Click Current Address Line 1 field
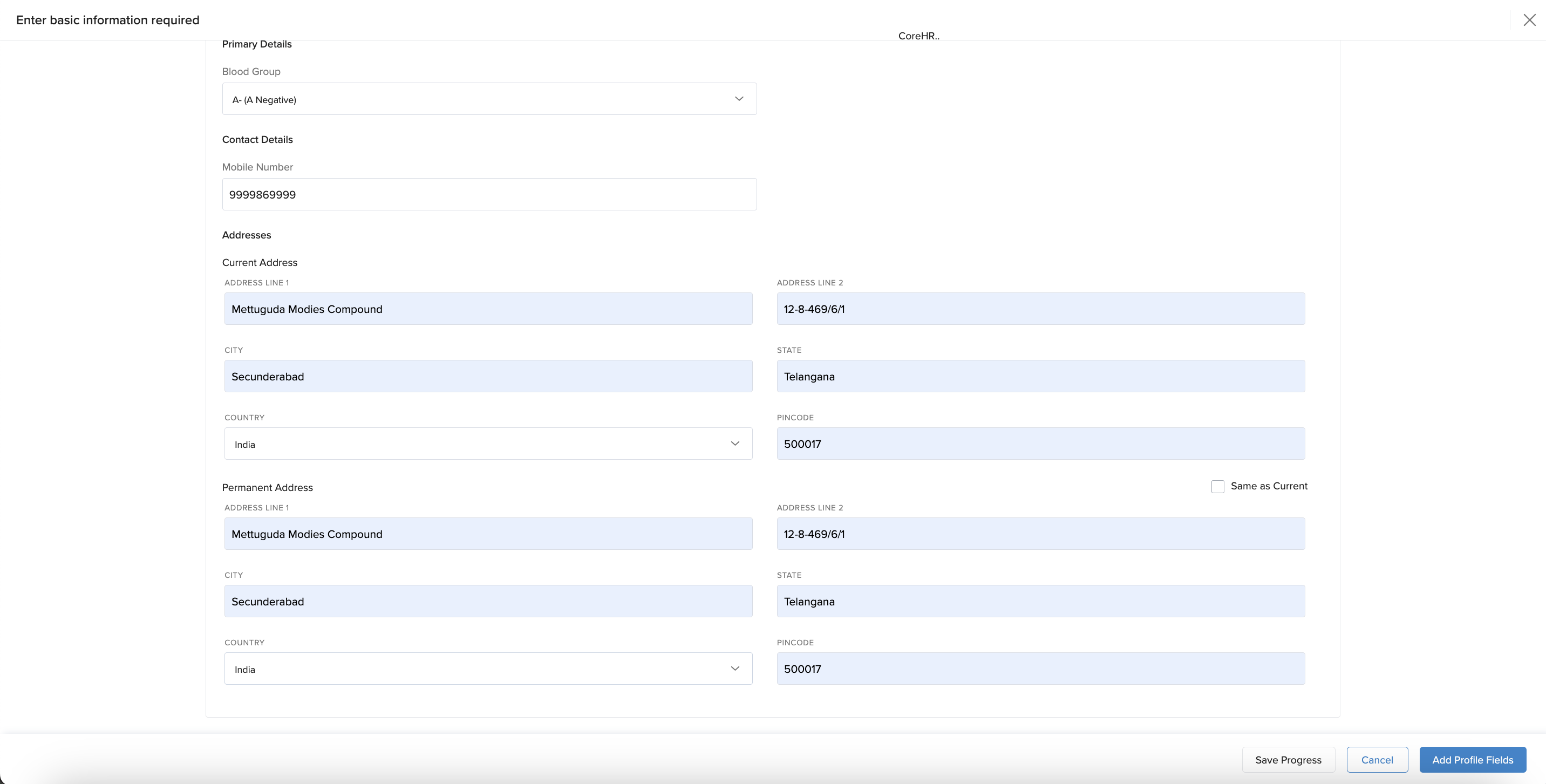The image size is (1546, 784). 488,309
